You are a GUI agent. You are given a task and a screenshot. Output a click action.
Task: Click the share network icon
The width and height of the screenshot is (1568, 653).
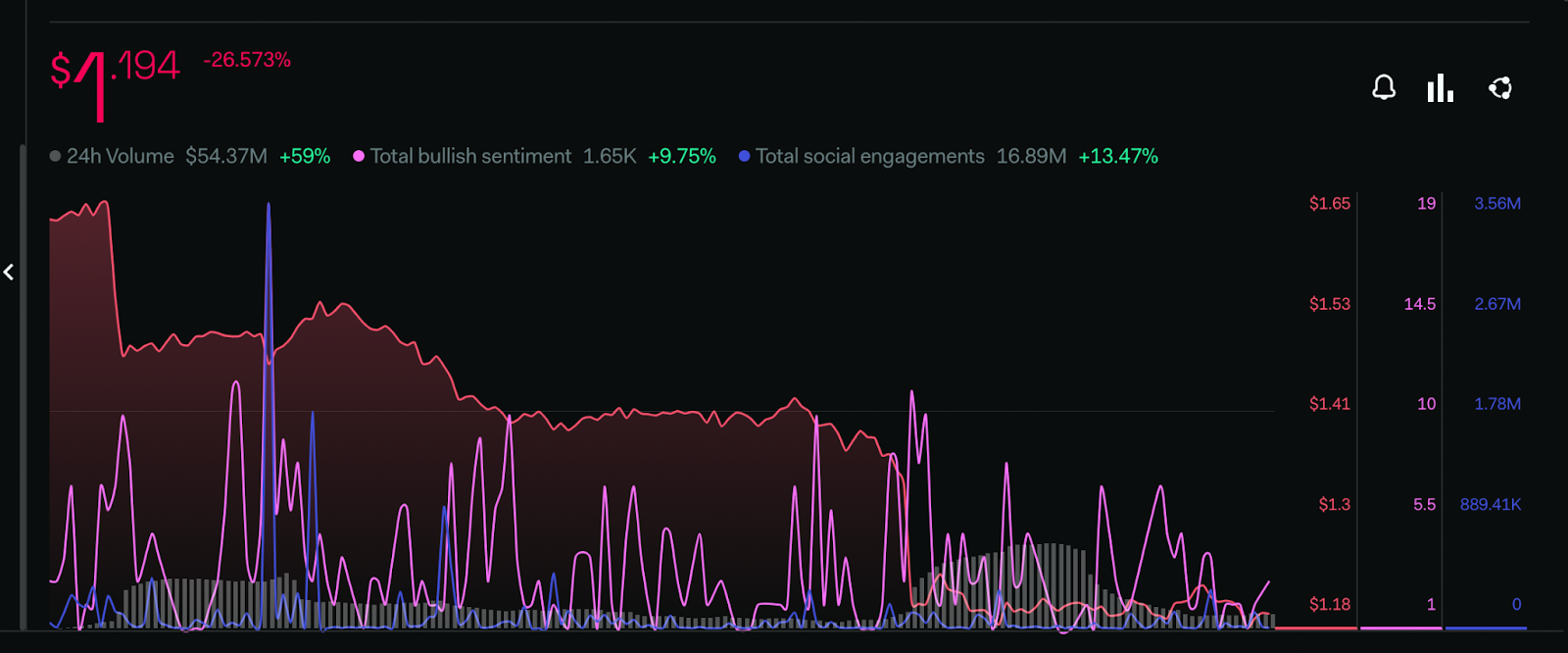click(1500, 87)
